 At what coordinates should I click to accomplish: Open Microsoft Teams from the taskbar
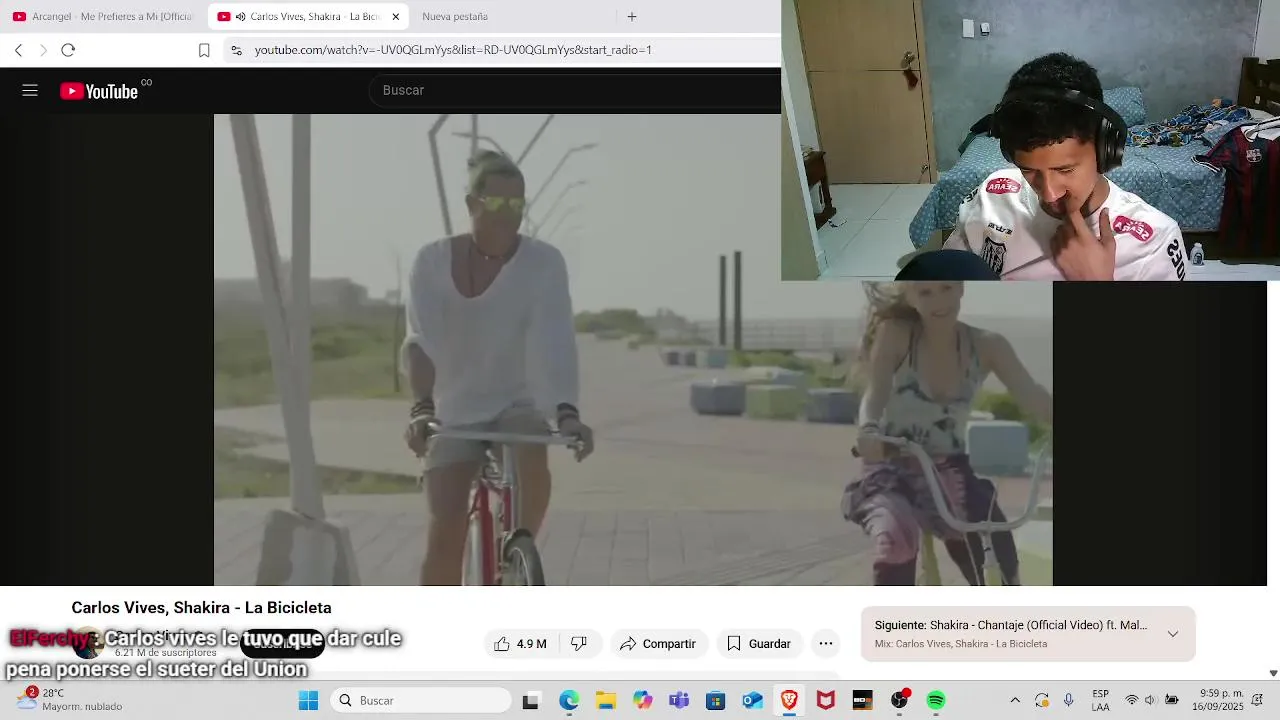679,701
